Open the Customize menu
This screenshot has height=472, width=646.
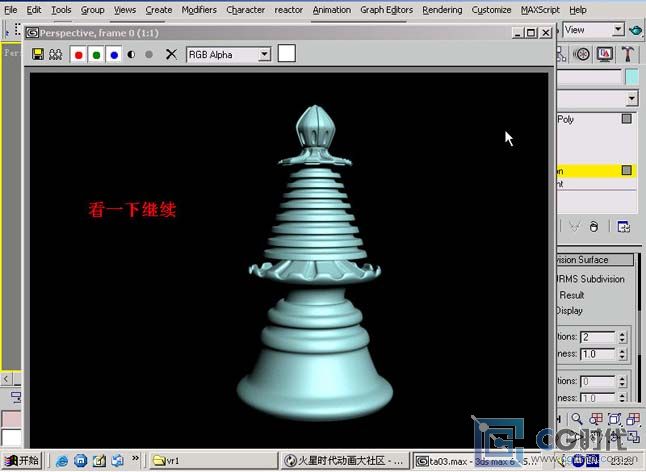[492, 10]
